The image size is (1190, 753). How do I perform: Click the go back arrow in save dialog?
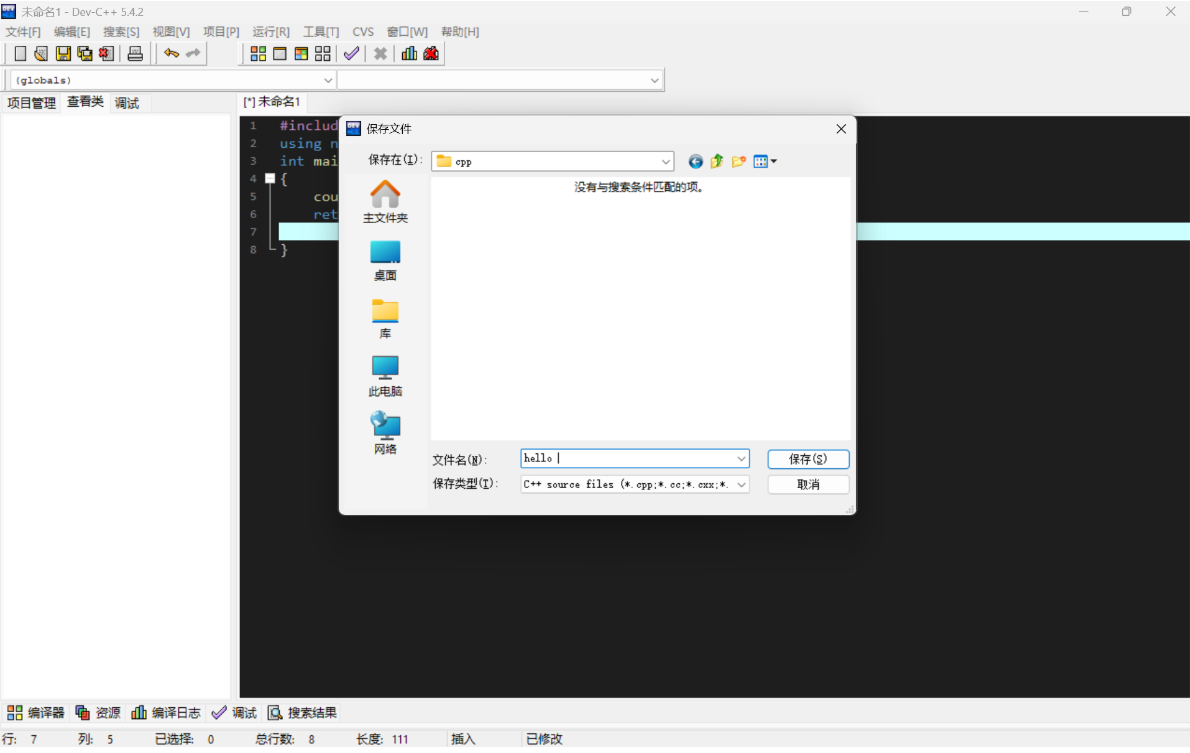pos(695,161)
